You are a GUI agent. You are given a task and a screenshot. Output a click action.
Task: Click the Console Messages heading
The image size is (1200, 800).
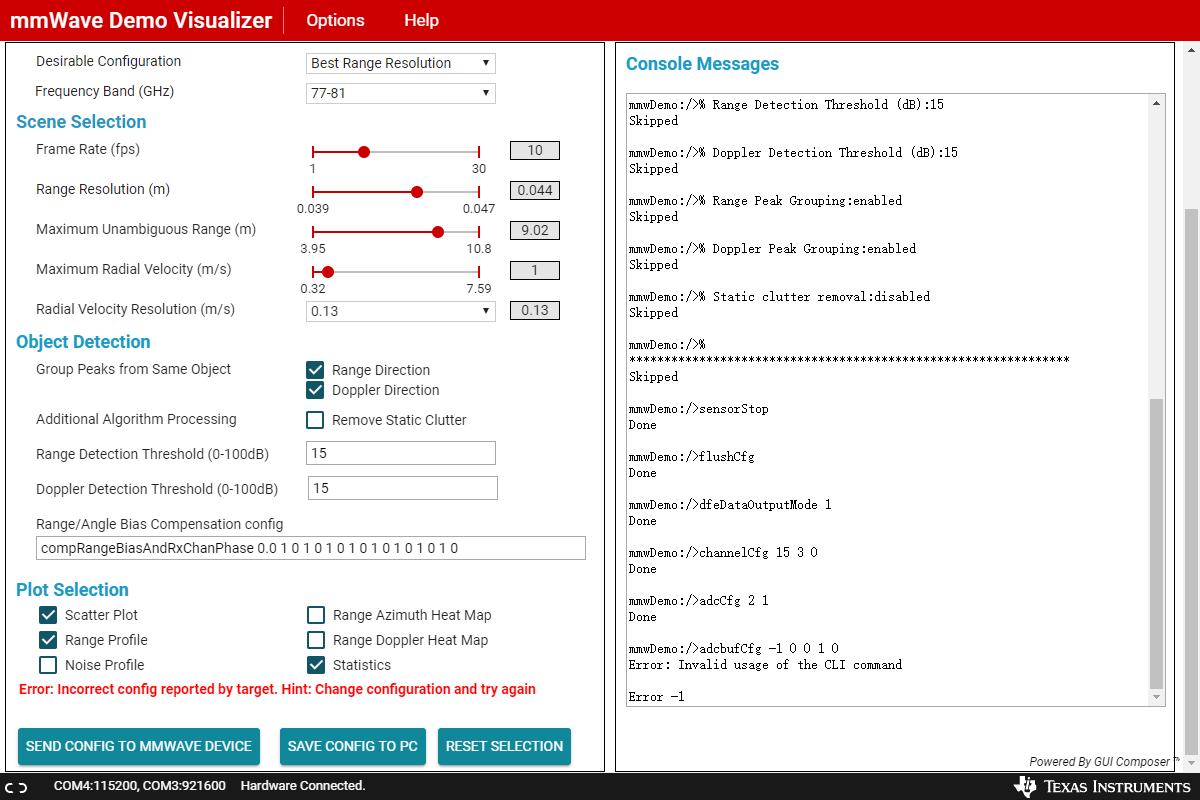pyautogui.click(x=702, y=64)
